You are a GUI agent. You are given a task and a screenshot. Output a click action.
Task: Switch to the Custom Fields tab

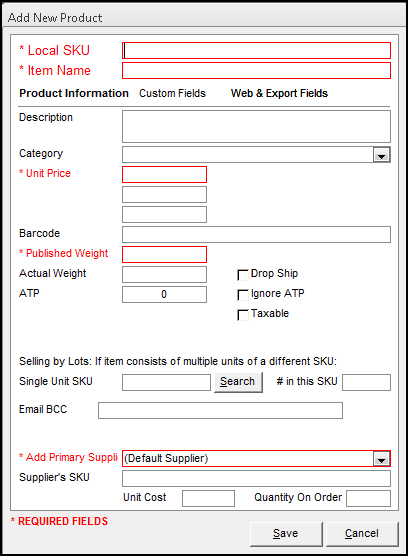[x=172, y=93]
